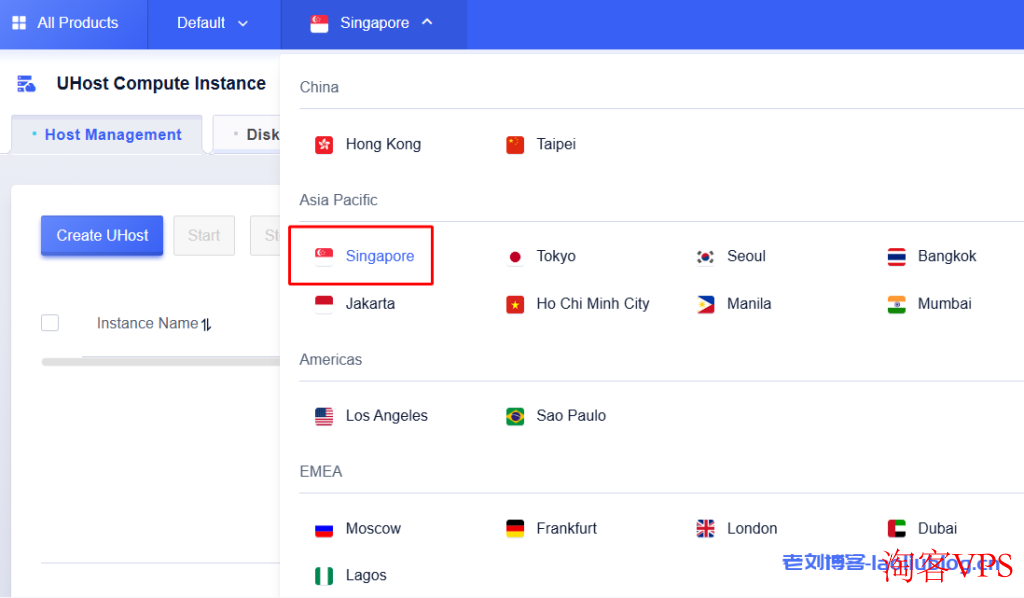Toggle the select-all instances checkbox

pos(50,323)
